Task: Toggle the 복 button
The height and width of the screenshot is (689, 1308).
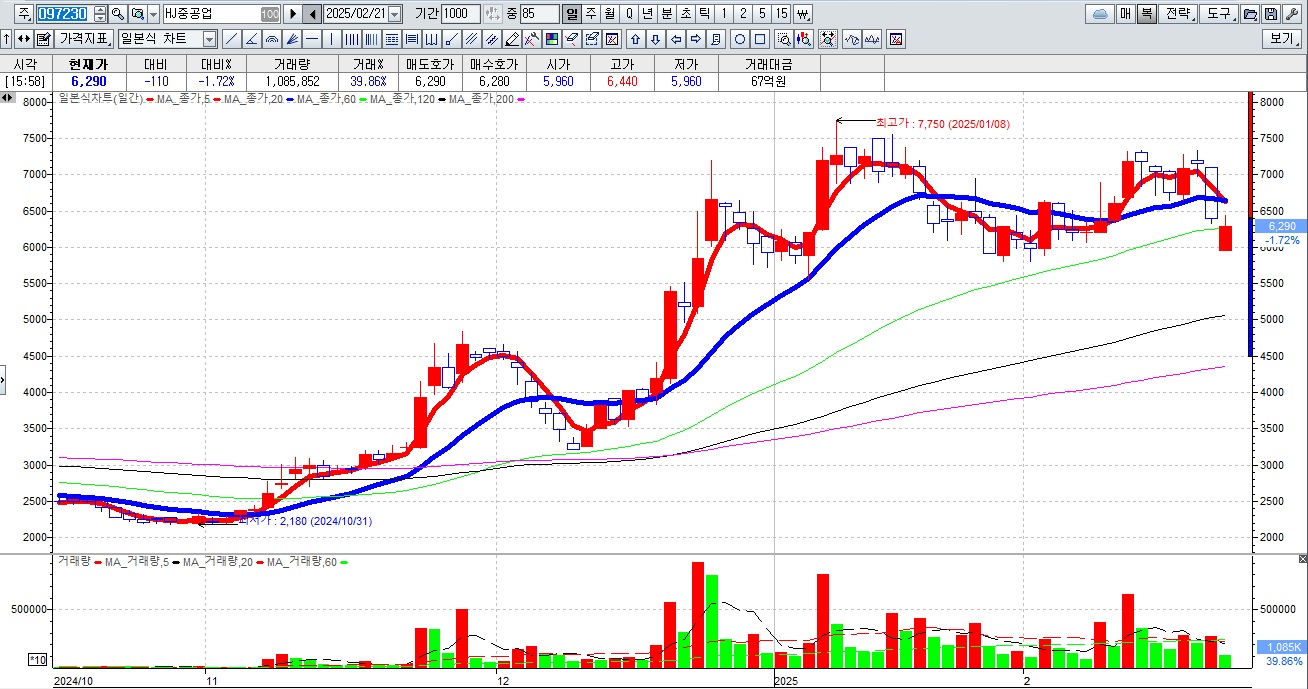Action: coord(1147,14)
